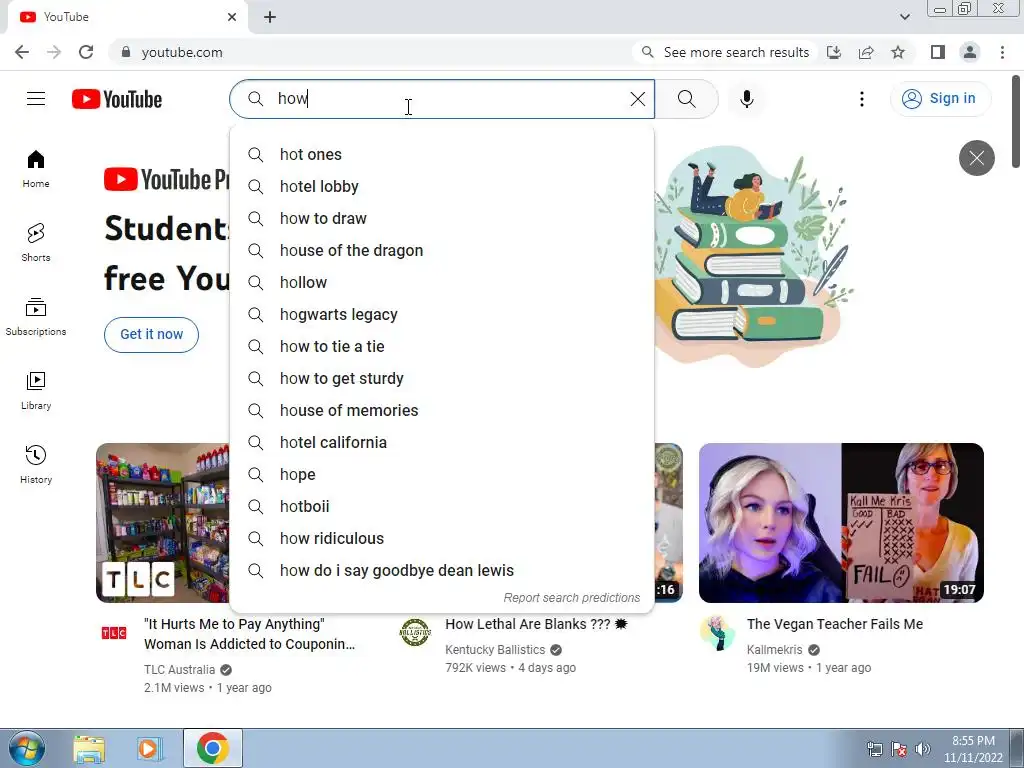Screen dimensions: 1024x768
Task: Select suggestion 'hogwarts legacy'
Action: 442,314
